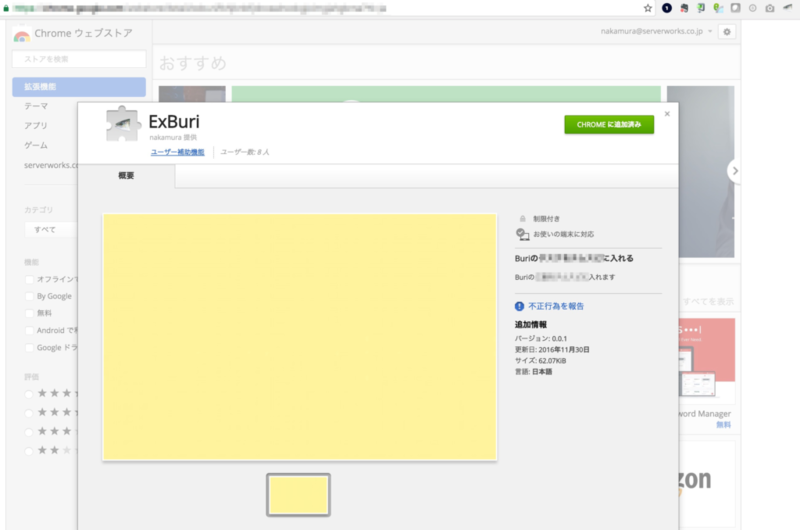Select テーマ in the sidebar
800x530 pixels.
tap(36, 106)
